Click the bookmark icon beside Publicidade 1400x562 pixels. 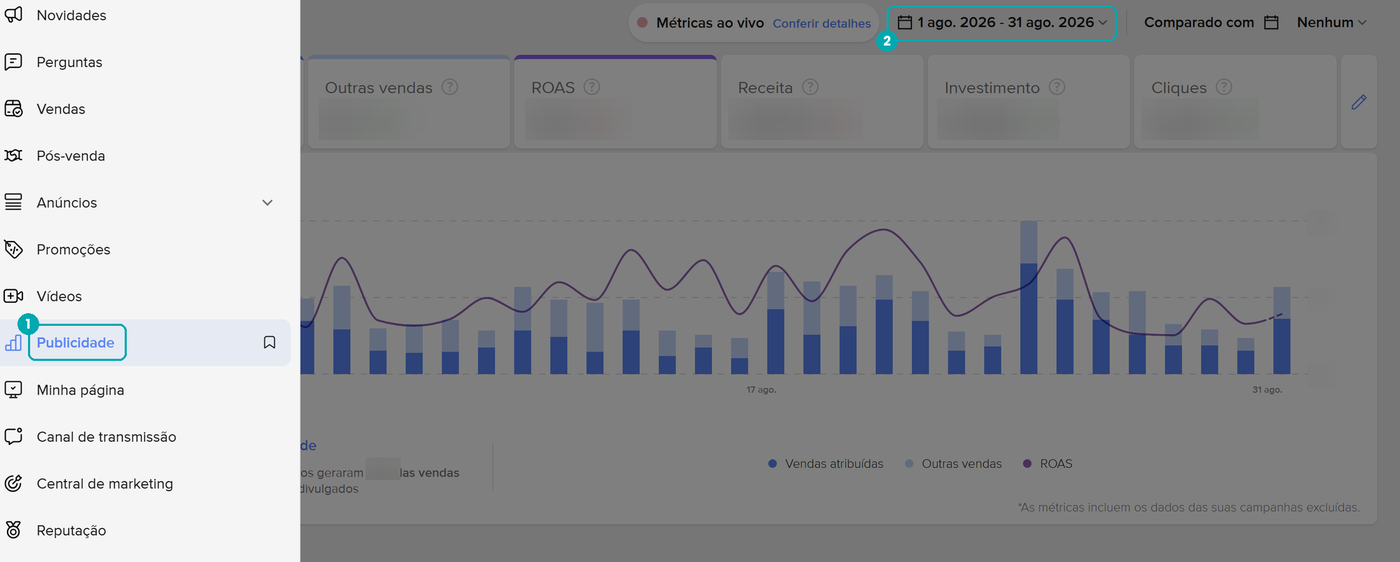(269, 343)
